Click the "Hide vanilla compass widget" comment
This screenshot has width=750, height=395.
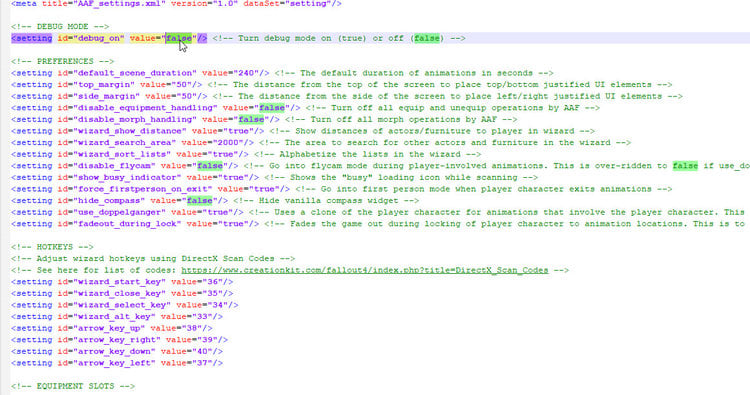tap(326, 200)
